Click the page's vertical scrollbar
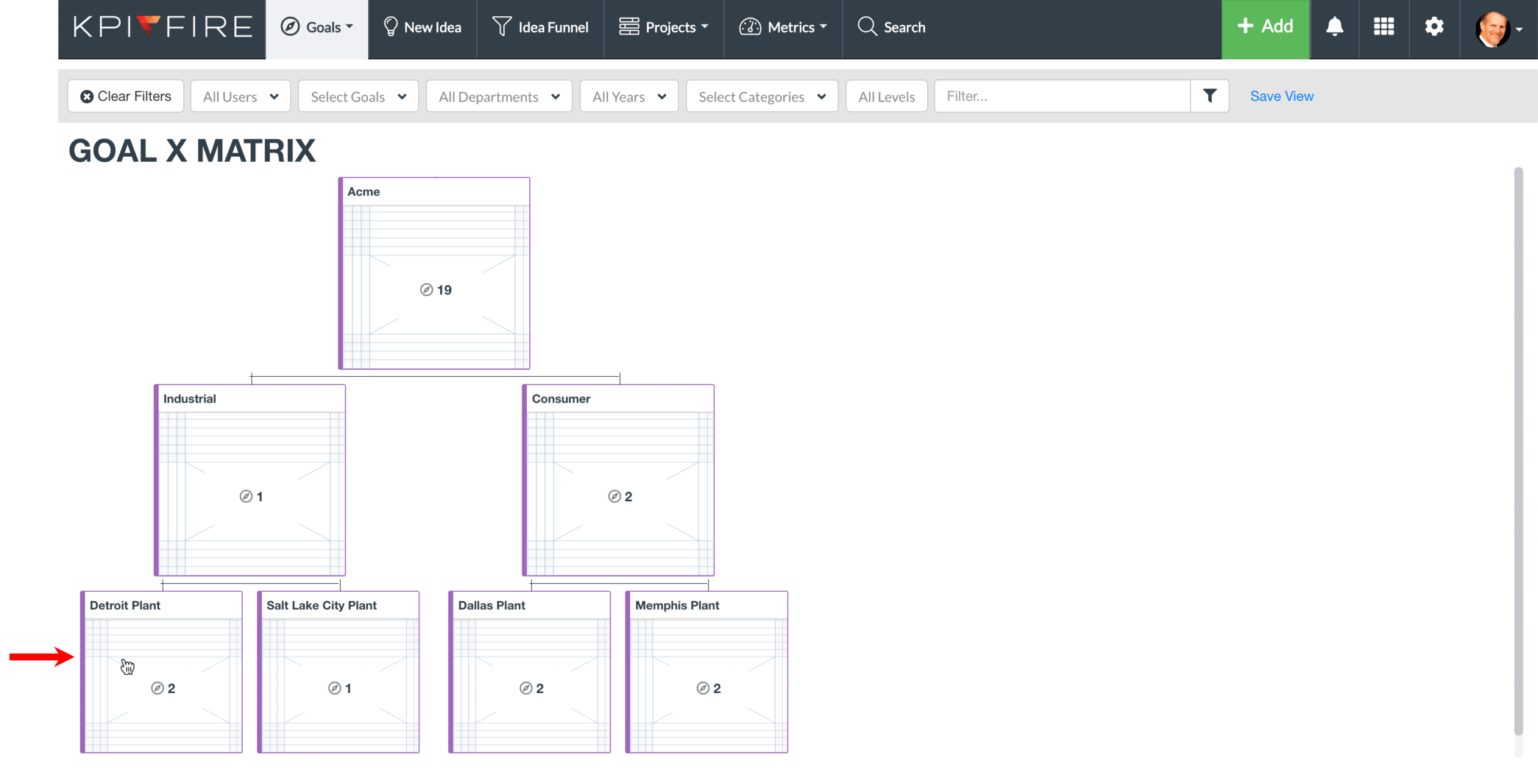Viewport: 1538px width, 784px height. (1519, 451)
